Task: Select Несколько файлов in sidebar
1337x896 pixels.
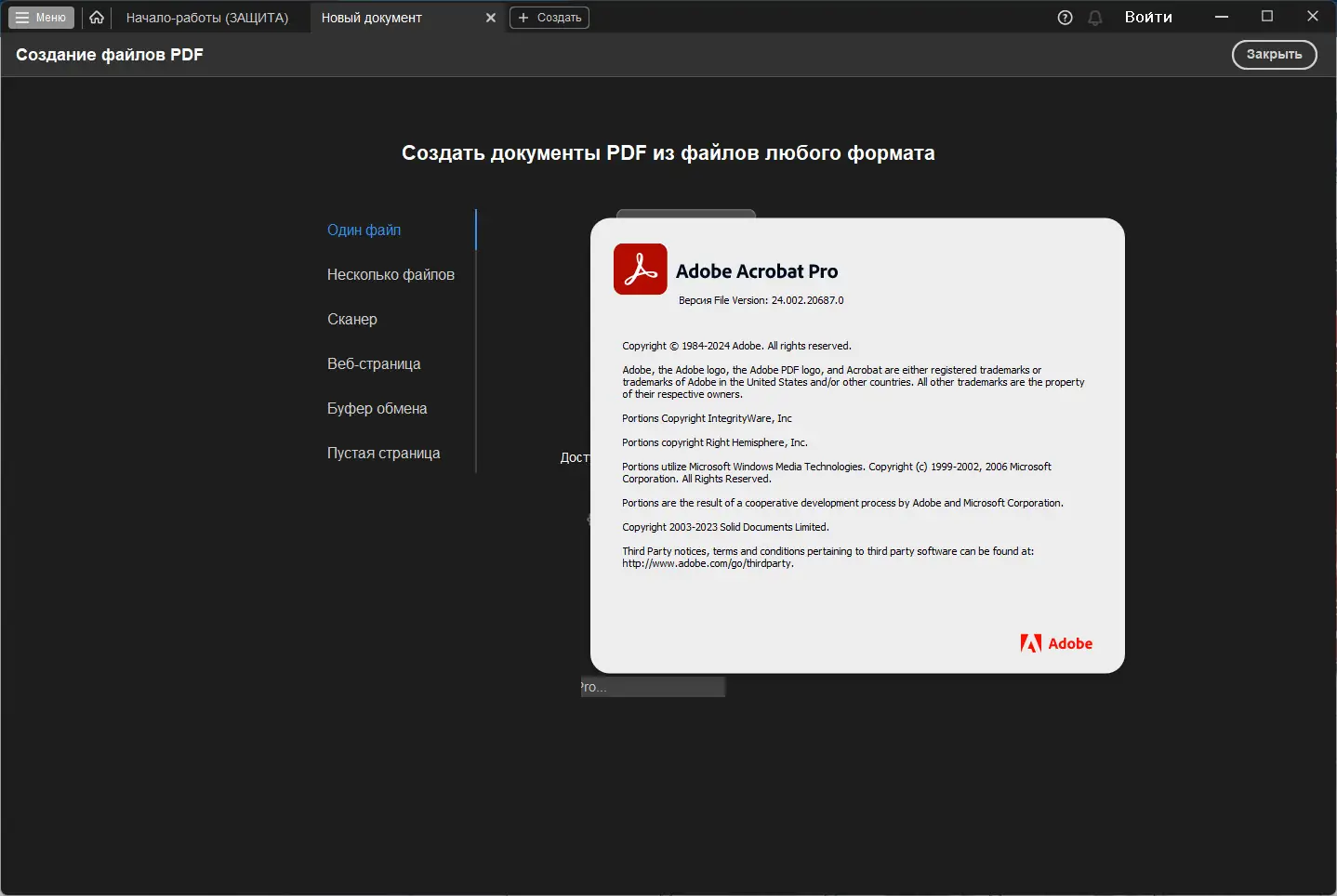Action: [391, 274]
